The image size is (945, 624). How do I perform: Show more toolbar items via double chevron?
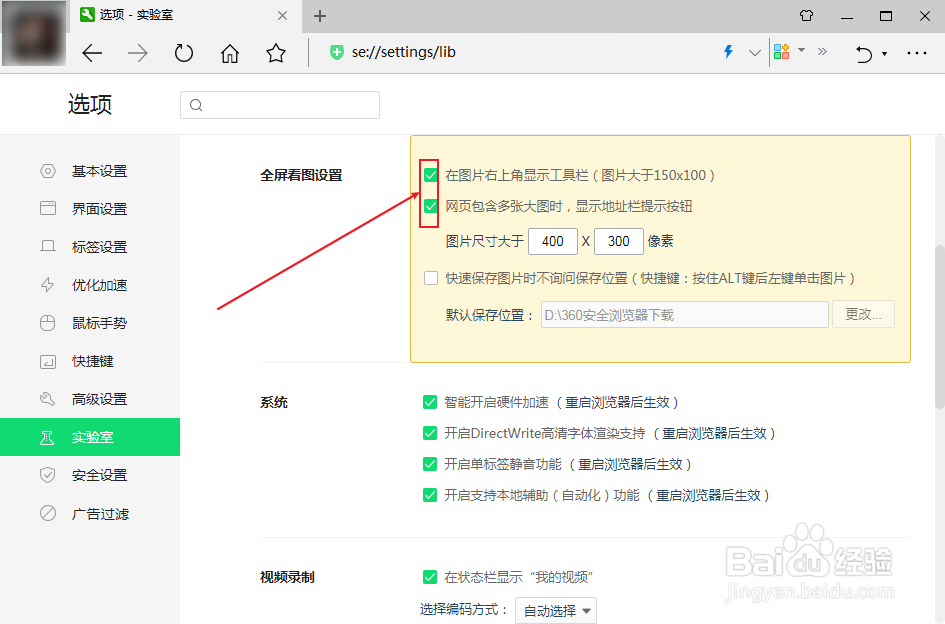(x=822, y=52)
